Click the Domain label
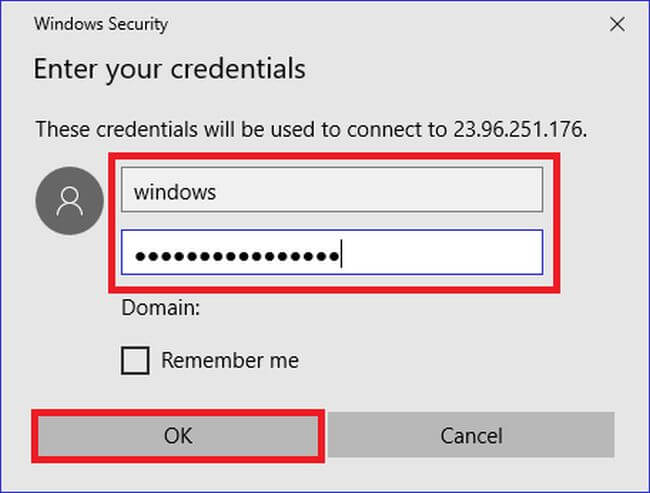The image size is (650, 493). click(x=161, y=308)
